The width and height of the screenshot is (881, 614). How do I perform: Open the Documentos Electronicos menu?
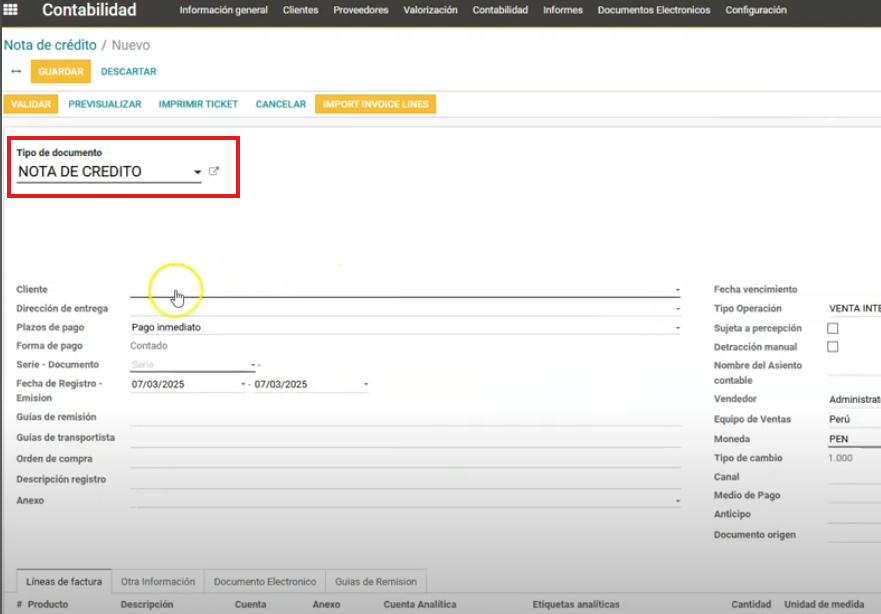(x=654, y=10)
